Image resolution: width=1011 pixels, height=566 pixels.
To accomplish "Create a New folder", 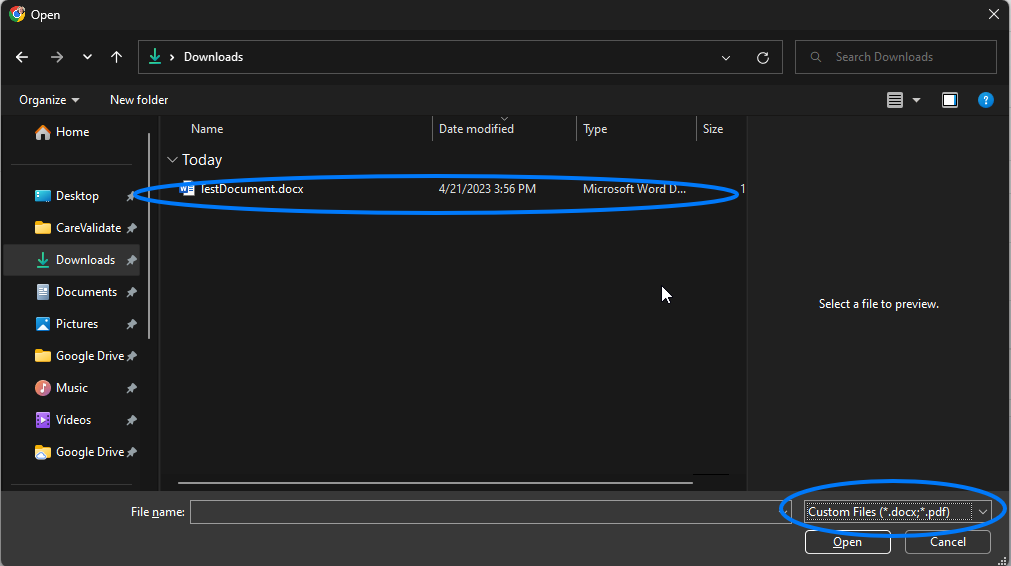I will 139,100.
